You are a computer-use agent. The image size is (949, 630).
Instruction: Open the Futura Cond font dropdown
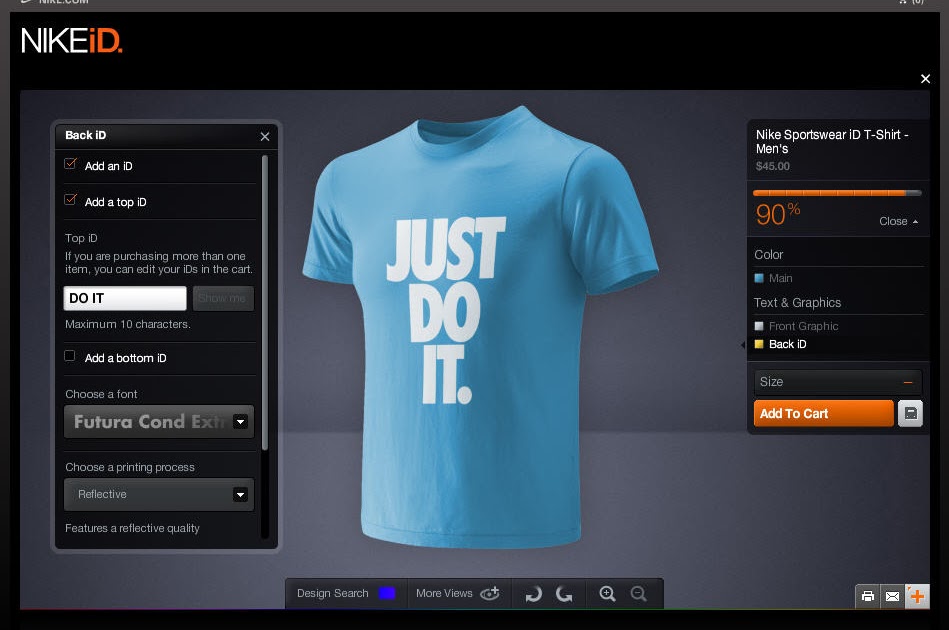159,421
